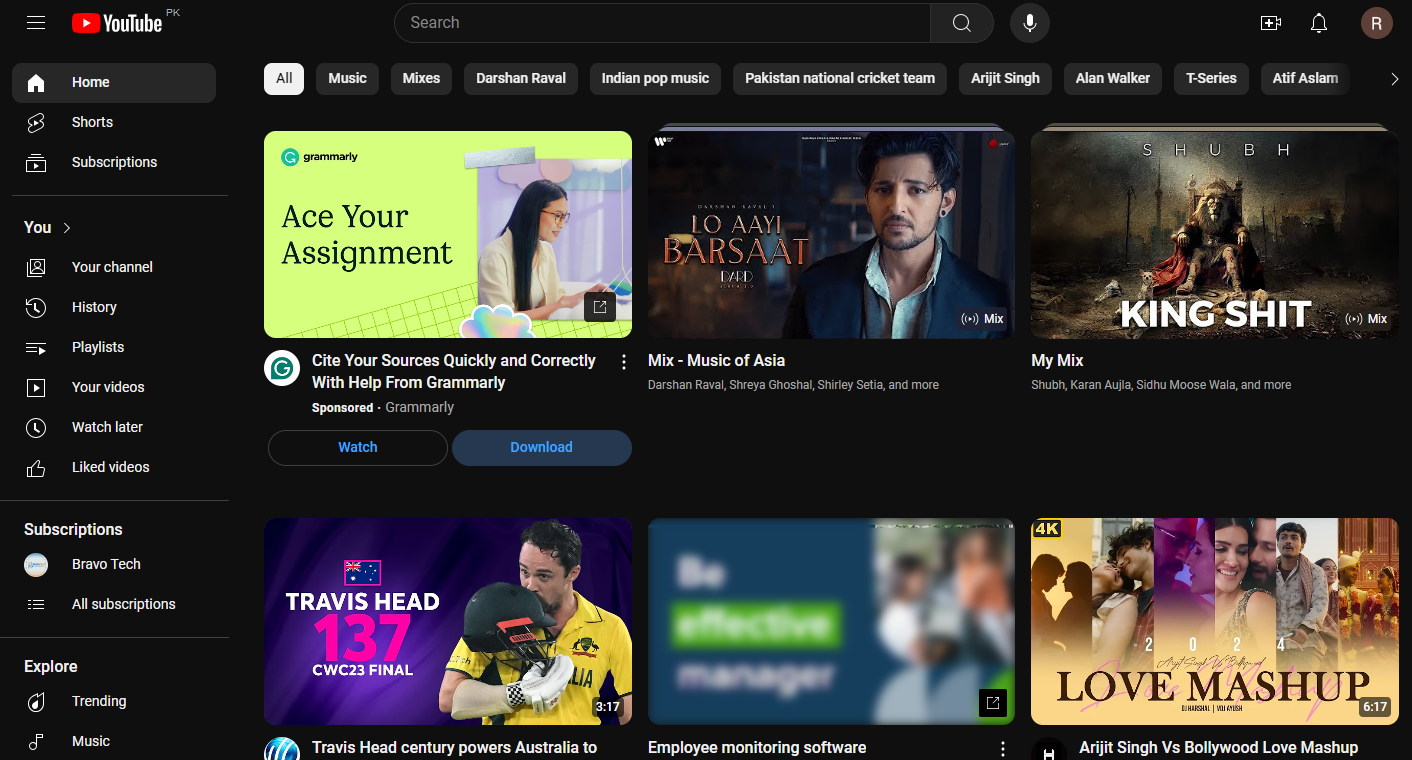
Task: Play Lo Aayi Barsaat mix thumbnail
Action: click(x=831, y=235)
